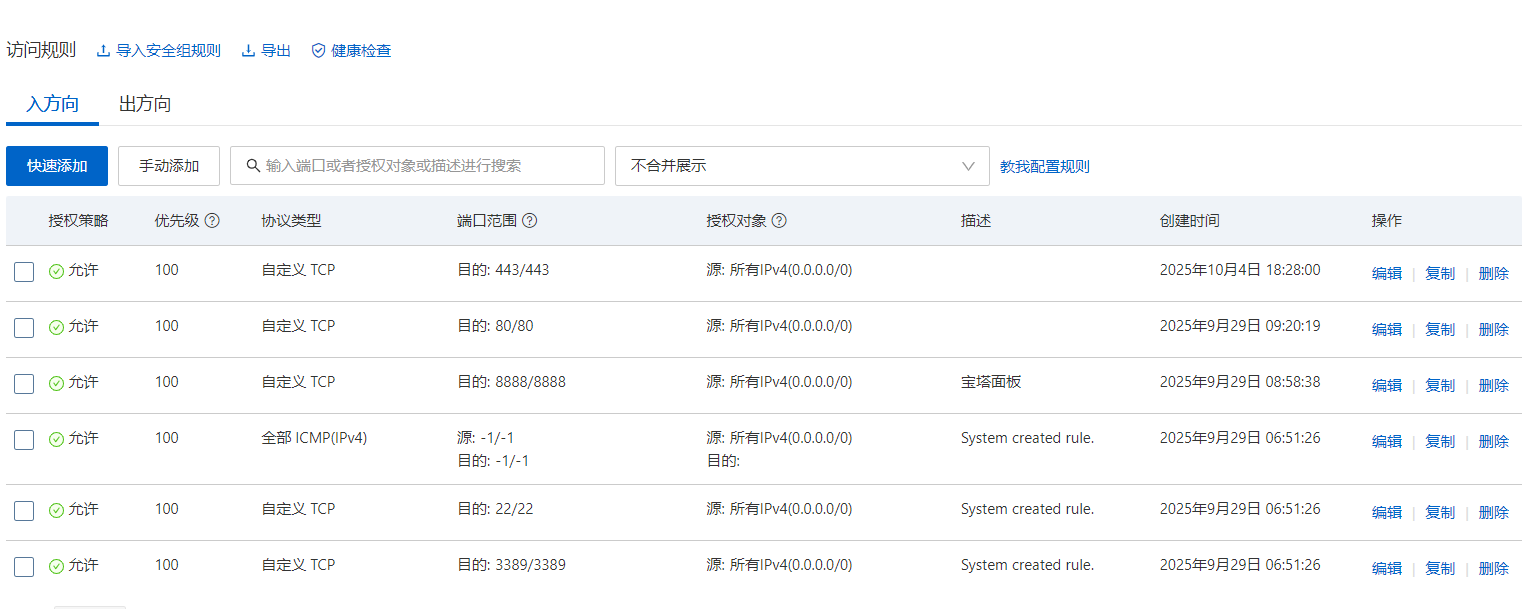The height and width of the screenshot is (609, 1534).
Task: Select the 入方向 inbound tab
Action: [53, 104]
